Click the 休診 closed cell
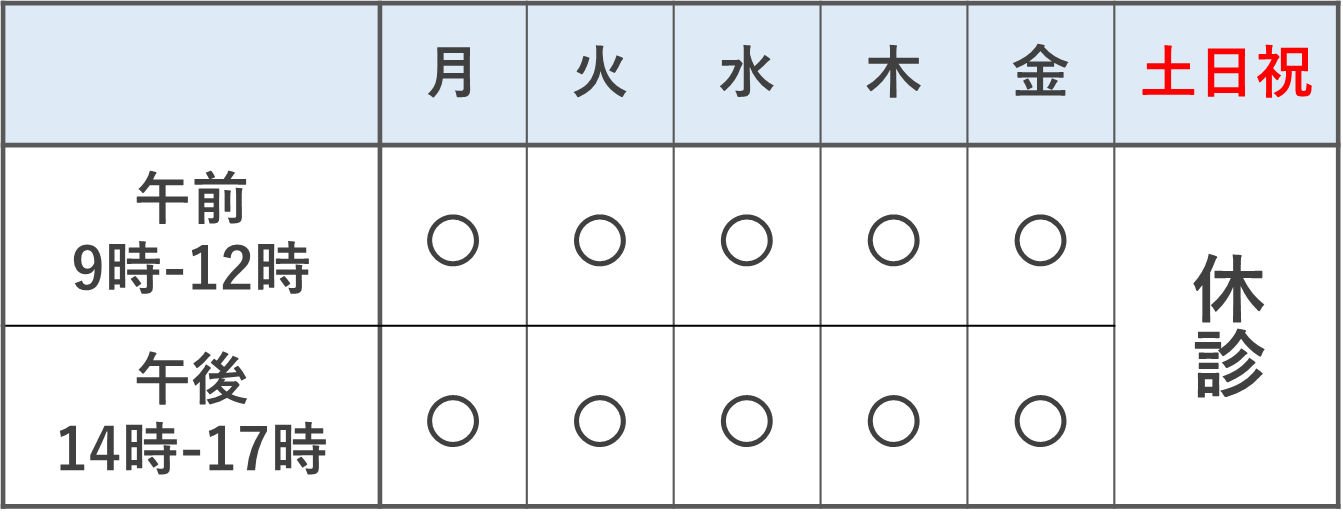The image size is (1343, 521). point(1226,326)
